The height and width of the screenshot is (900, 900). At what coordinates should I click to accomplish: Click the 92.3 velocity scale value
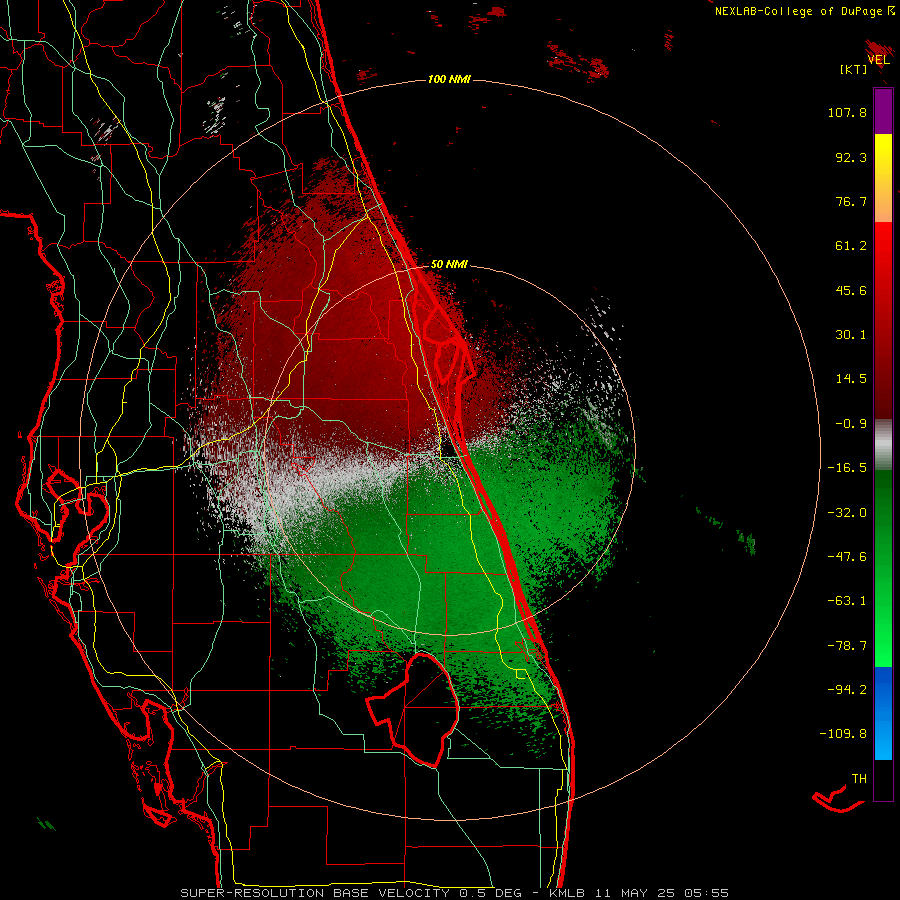point(851,157)
